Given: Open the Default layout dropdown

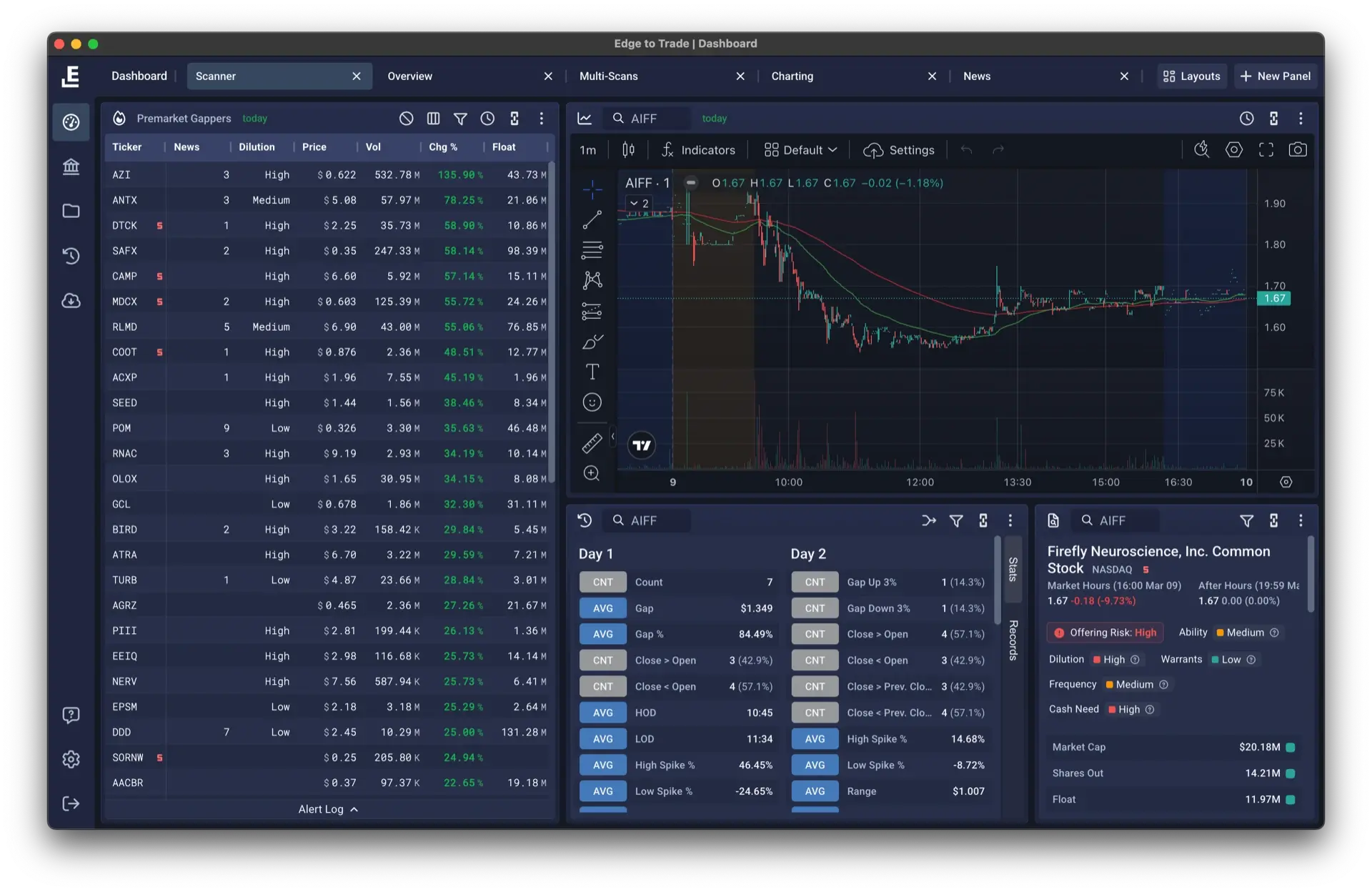Looking at the screenshot, I should tap(800, 150).
